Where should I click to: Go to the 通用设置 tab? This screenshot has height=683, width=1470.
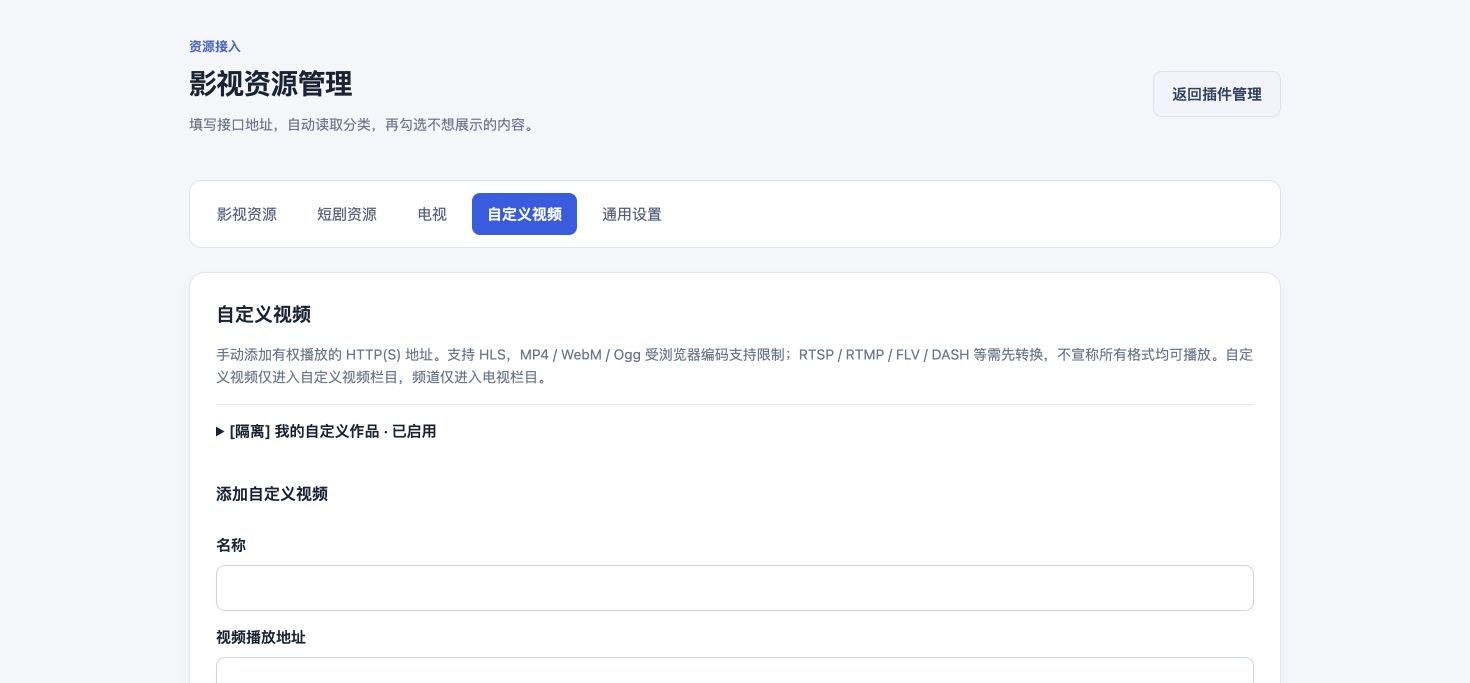tap(632, 214)
